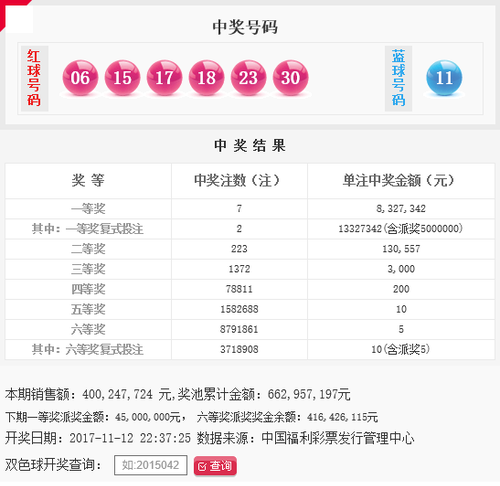Select the 蓝球号码 label
The width and height of the screenshot is (500, 486).
coord(398,78)
